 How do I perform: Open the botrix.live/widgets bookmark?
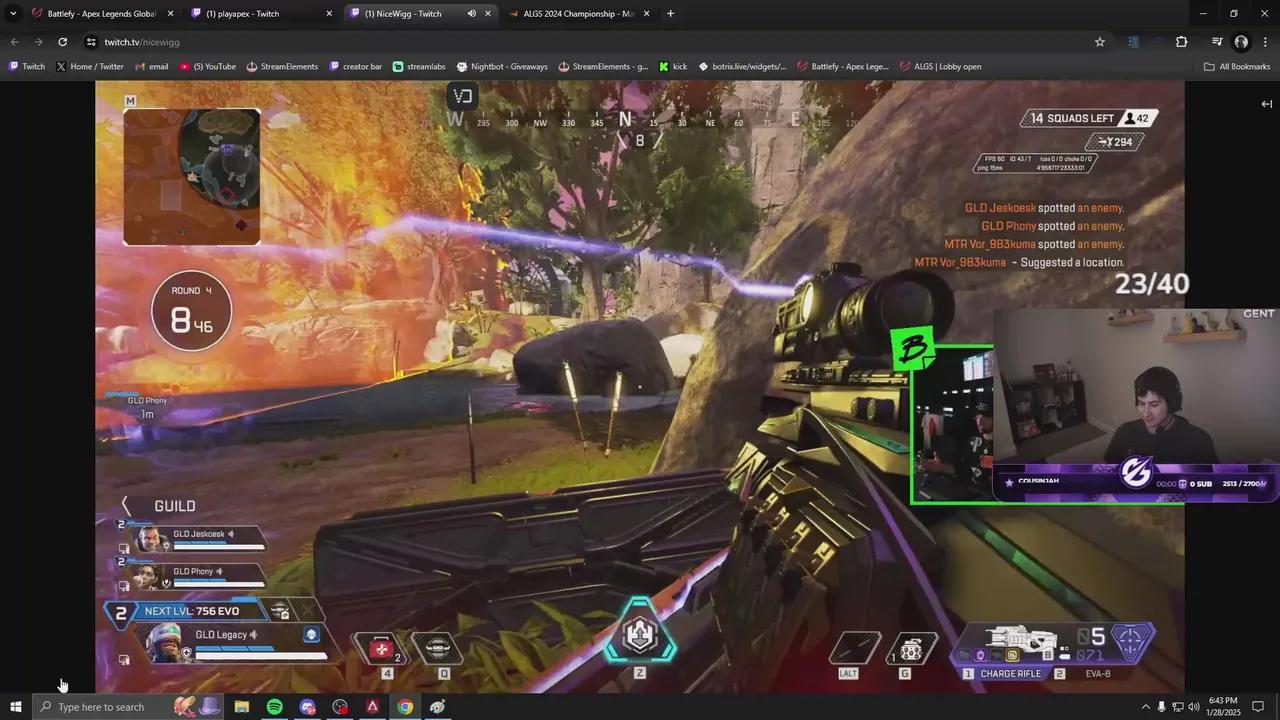click(743, 67)
